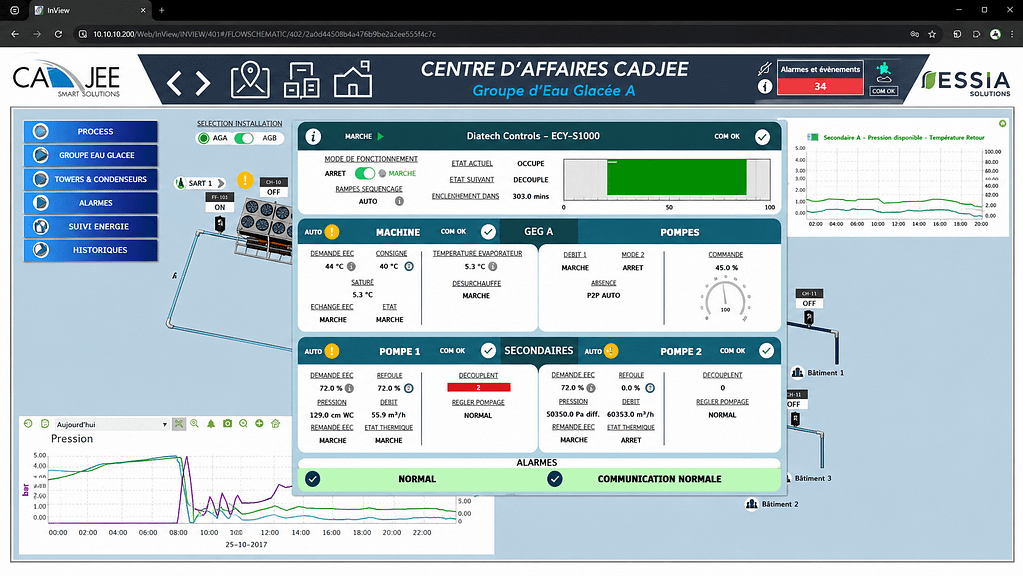Click the Bâtiment 1 building icon
The image size is (1023, 576).
pos(797,372)
